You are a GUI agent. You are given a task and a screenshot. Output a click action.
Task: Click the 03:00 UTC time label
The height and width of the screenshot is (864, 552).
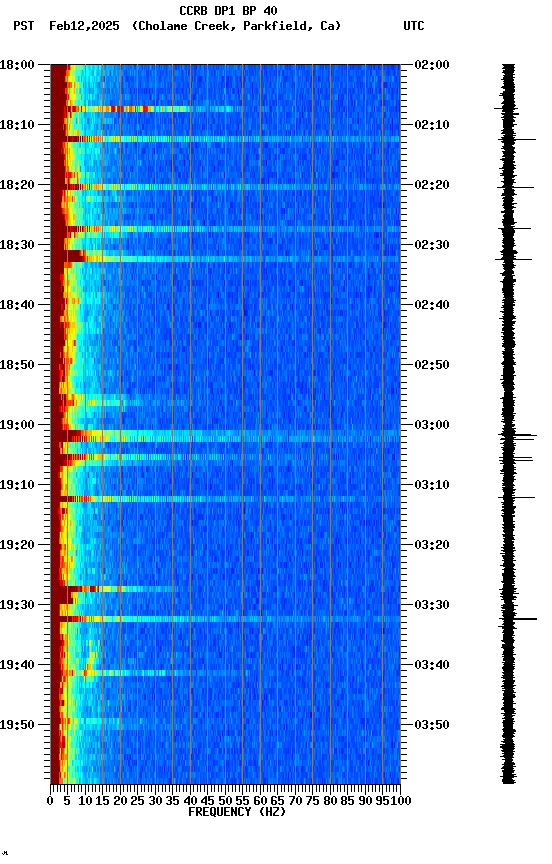pos(432,425)
